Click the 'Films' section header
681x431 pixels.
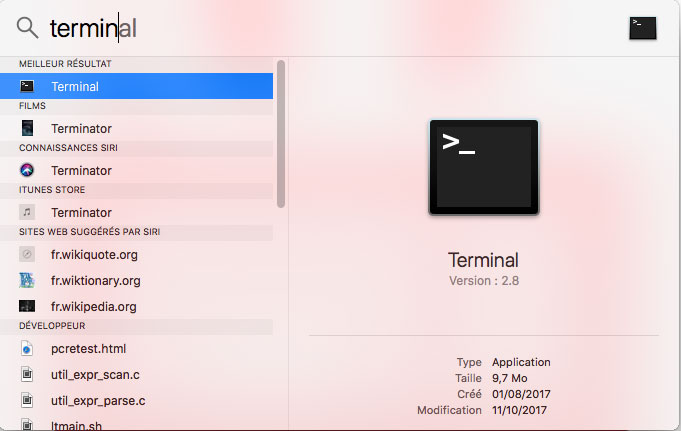click(x=32, y=106)
